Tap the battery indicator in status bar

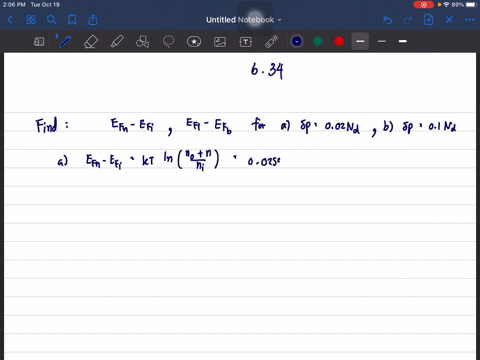click(471, 5)
